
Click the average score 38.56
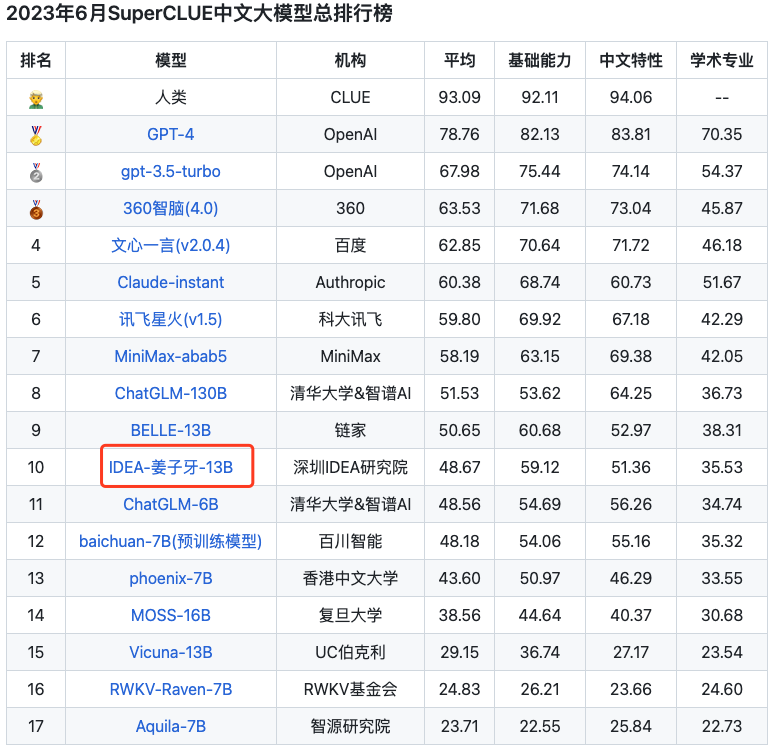pos(459,616)
